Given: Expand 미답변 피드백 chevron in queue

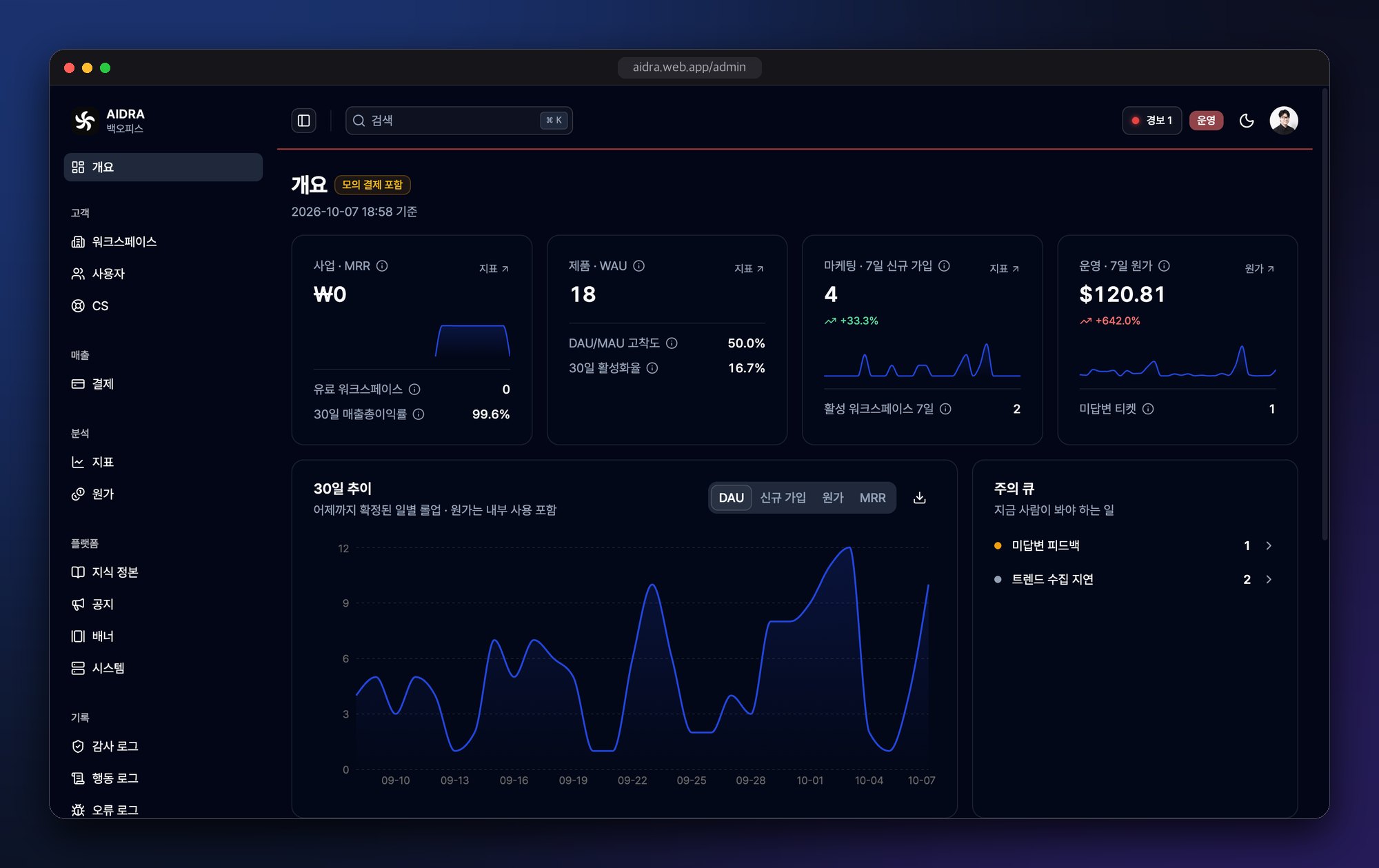Looking at the screenshot, I should click(1269, 546).
